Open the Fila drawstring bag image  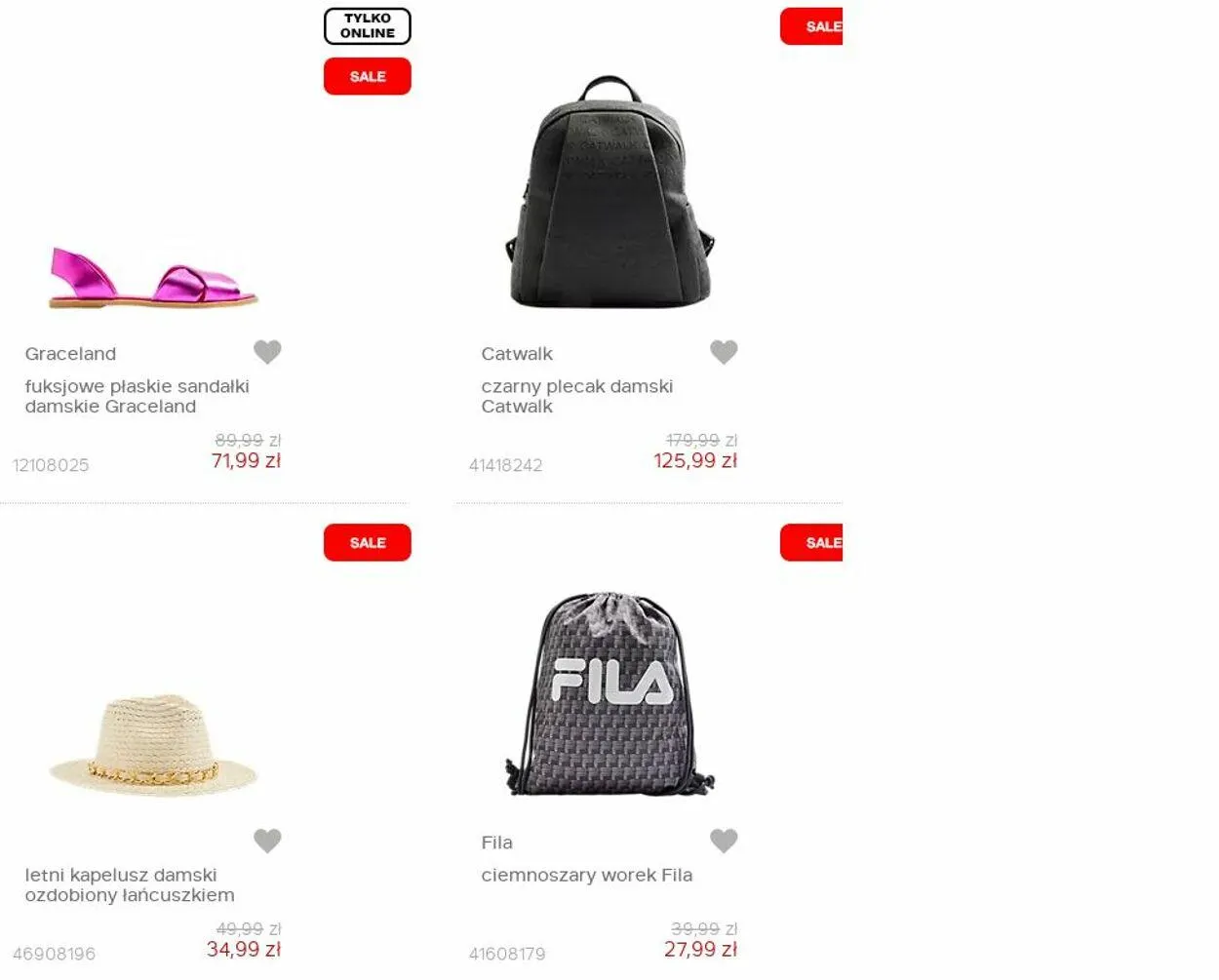[x=609, y=693]
